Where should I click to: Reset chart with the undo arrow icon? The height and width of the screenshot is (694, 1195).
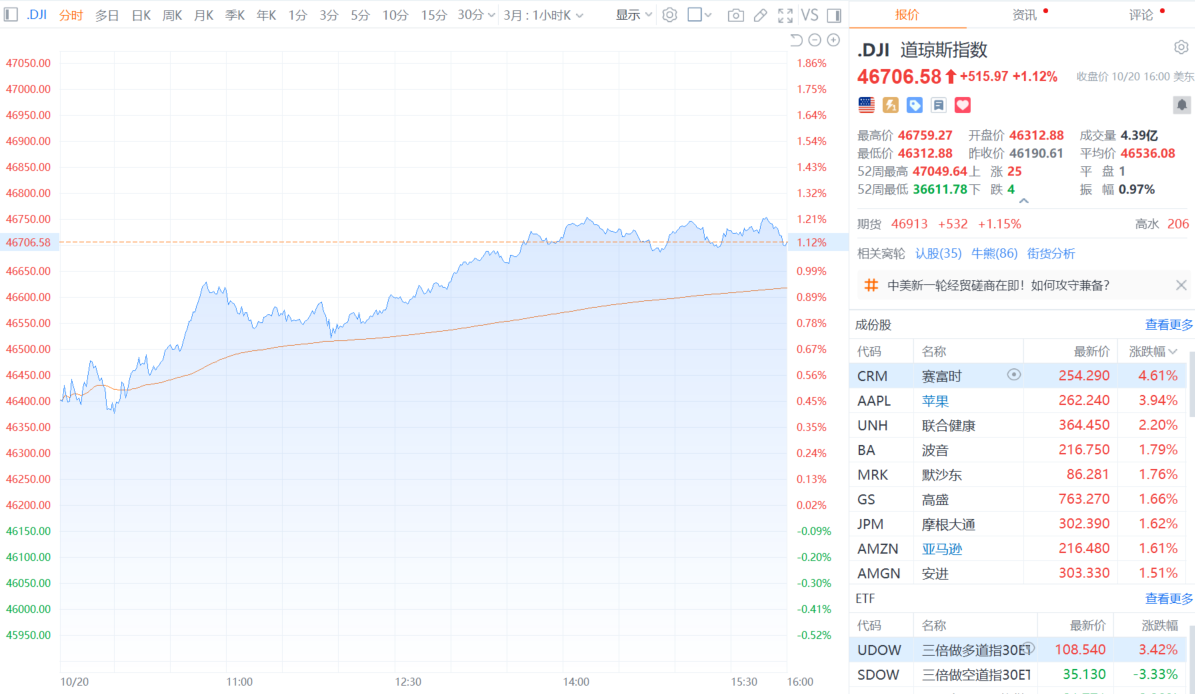[x=796, y=40]
